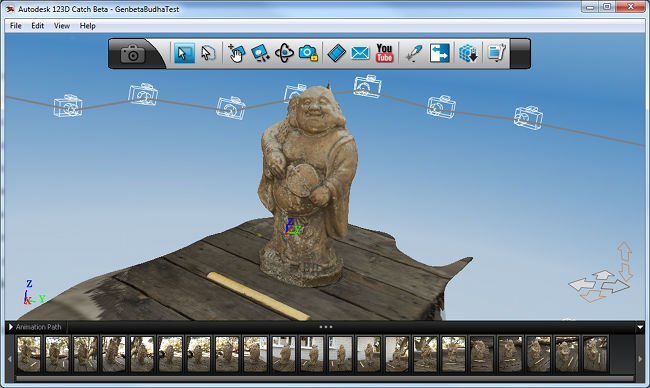Viewport: 650px width, 388px height.
Task: Select the rightmost camera frustum in 3D view
Action: (528, 118)
